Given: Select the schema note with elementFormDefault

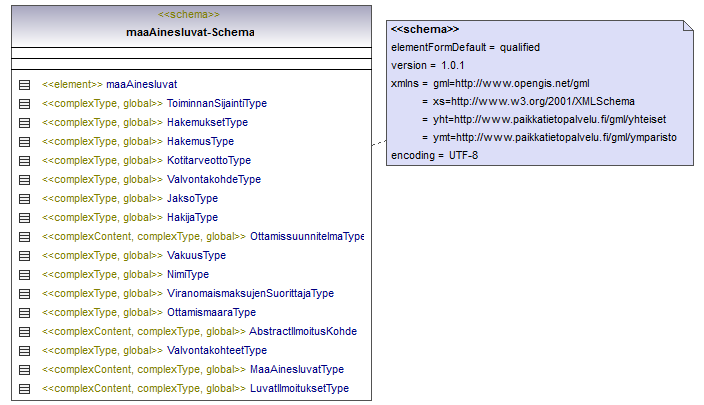Looking at the screenshot, I should pyautogui.click(x=540, y=93).
